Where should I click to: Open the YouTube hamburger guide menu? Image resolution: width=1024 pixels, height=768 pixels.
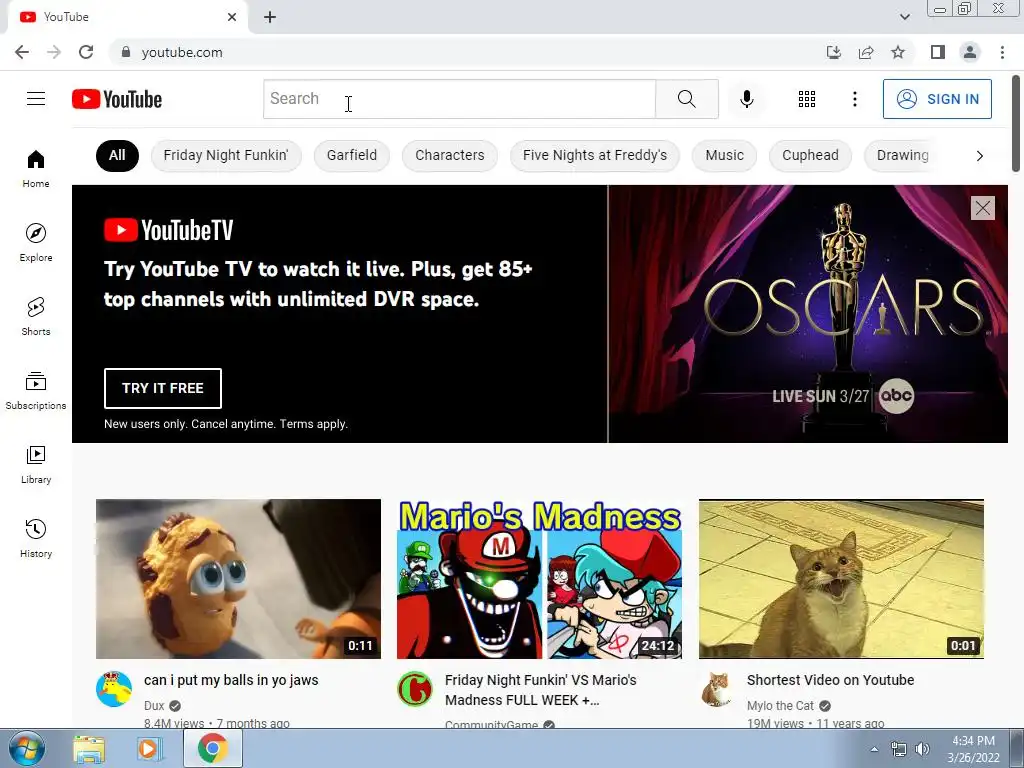(x=36, y=99)
